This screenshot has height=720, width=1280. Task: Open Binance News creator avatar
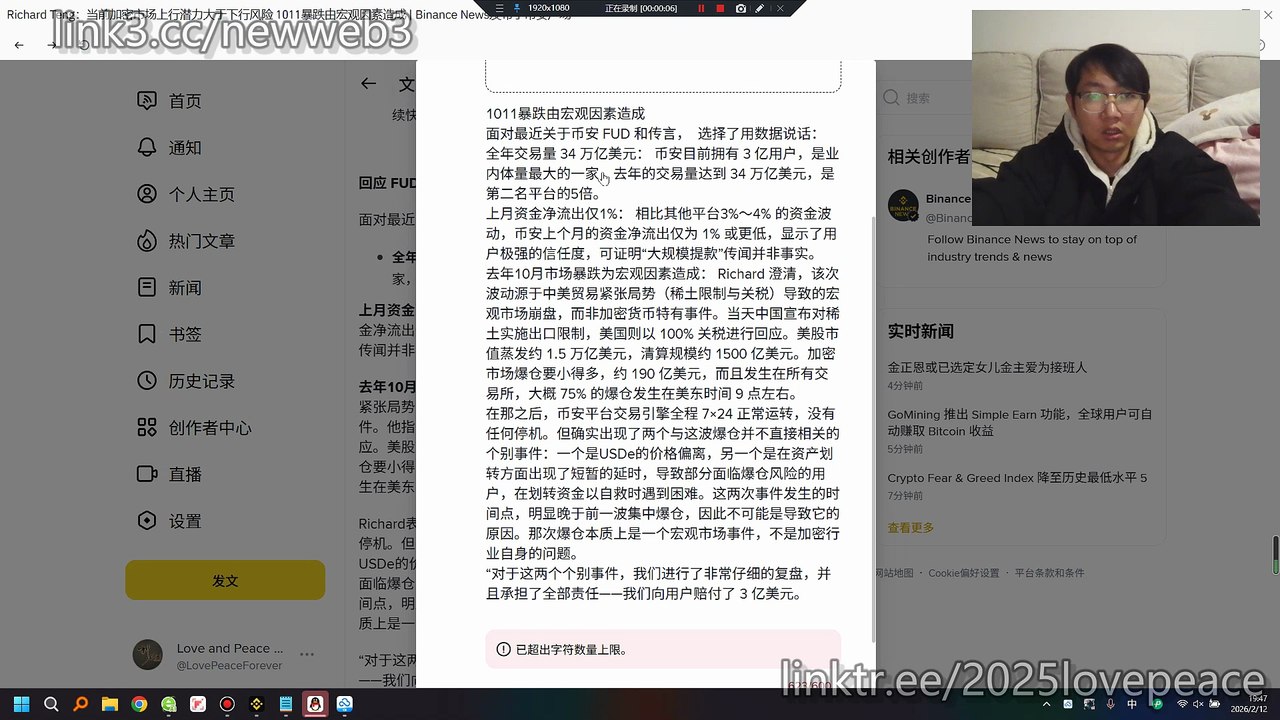(903, 205)
